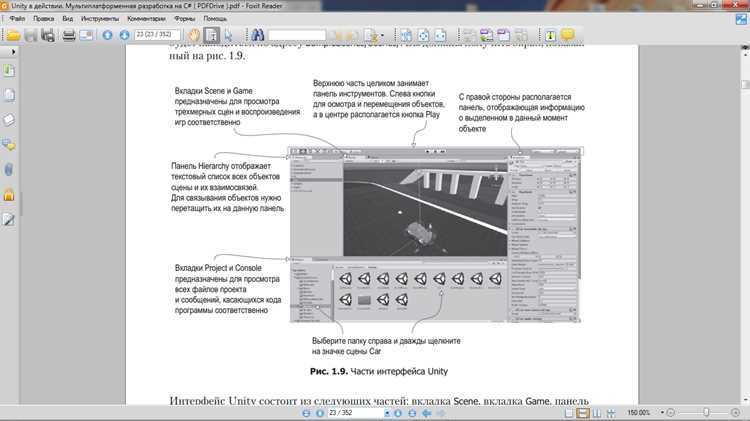Click the yellow Note comment icon

(568, 34)
